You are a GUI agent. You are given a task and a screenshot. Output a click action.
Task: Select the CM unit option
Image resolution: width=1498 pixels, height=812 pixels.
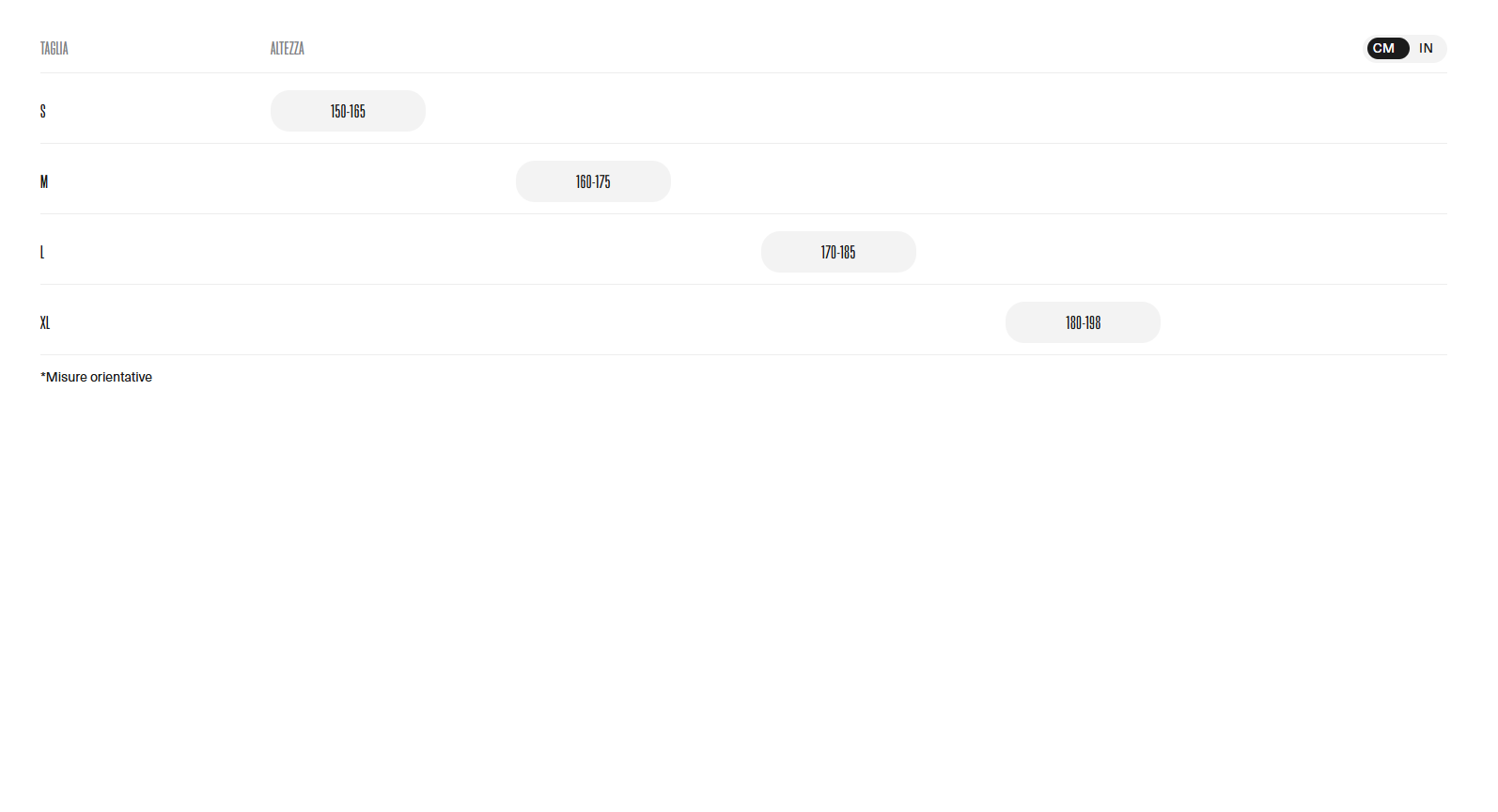pyautogui.click(x=1384, y=49)
